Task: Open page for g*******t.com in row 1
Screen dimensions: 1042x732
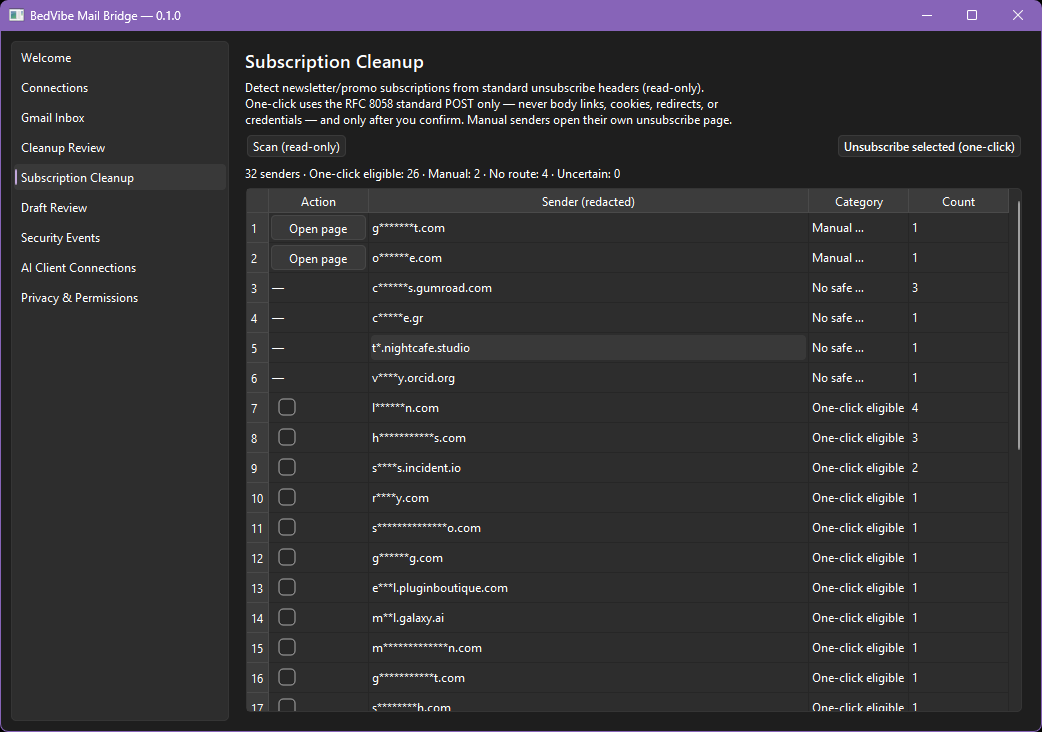Action: point(318,229)
